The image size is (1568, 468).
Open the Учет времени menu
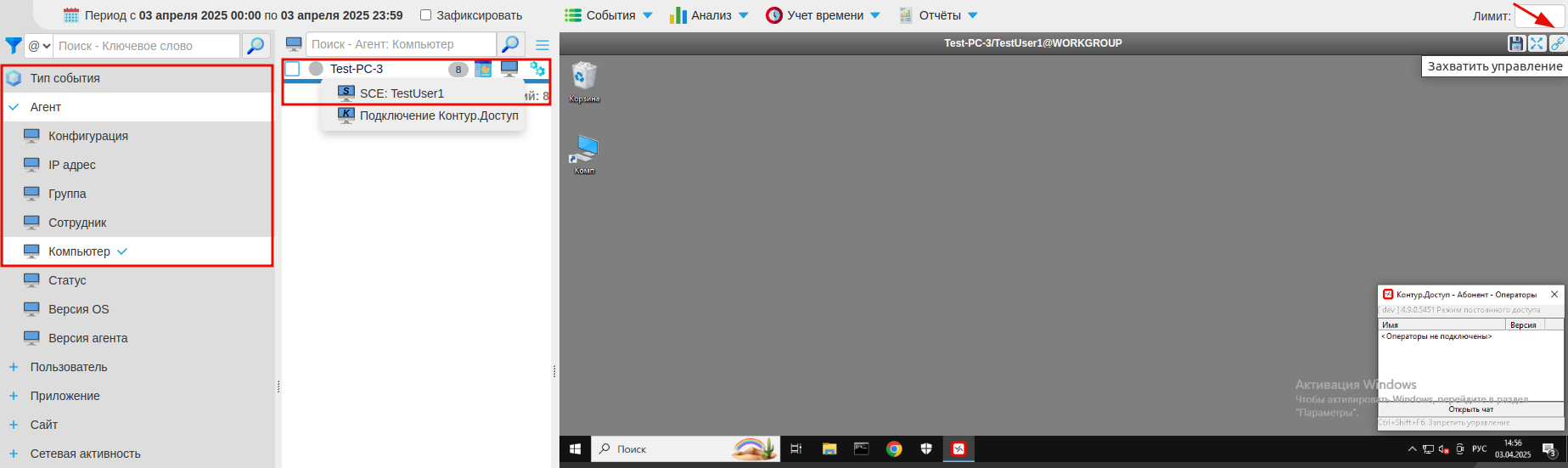823,15
